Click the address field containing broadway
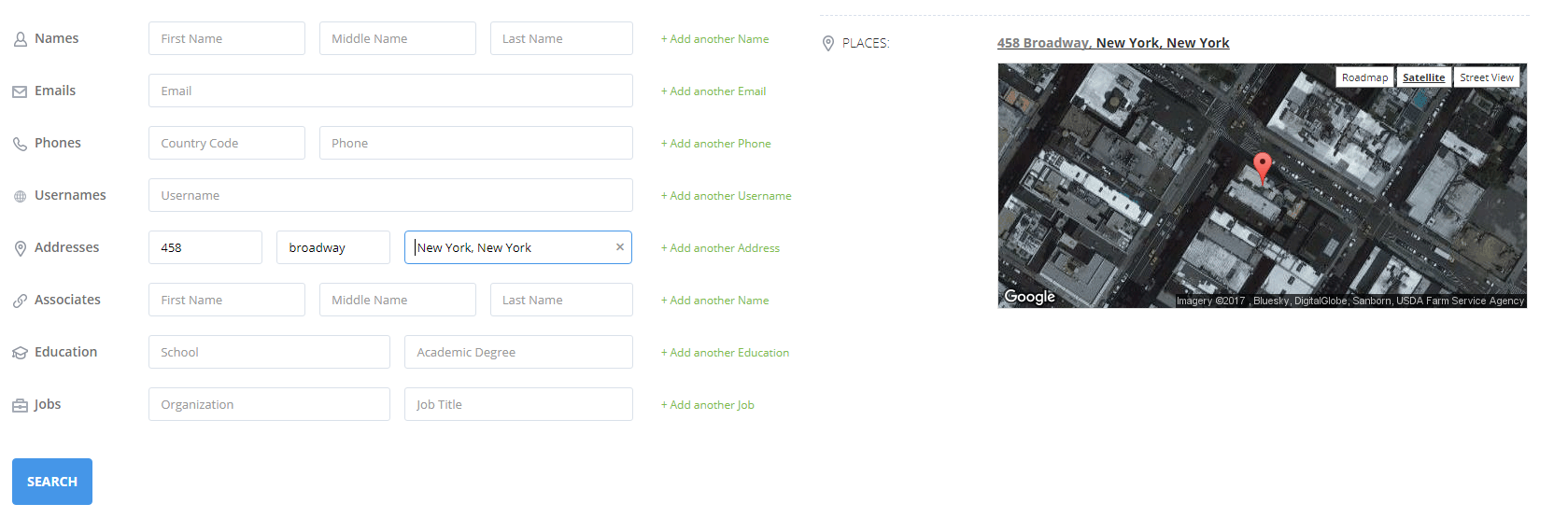This screenshot has height=518, width=1568. point(333,247)
